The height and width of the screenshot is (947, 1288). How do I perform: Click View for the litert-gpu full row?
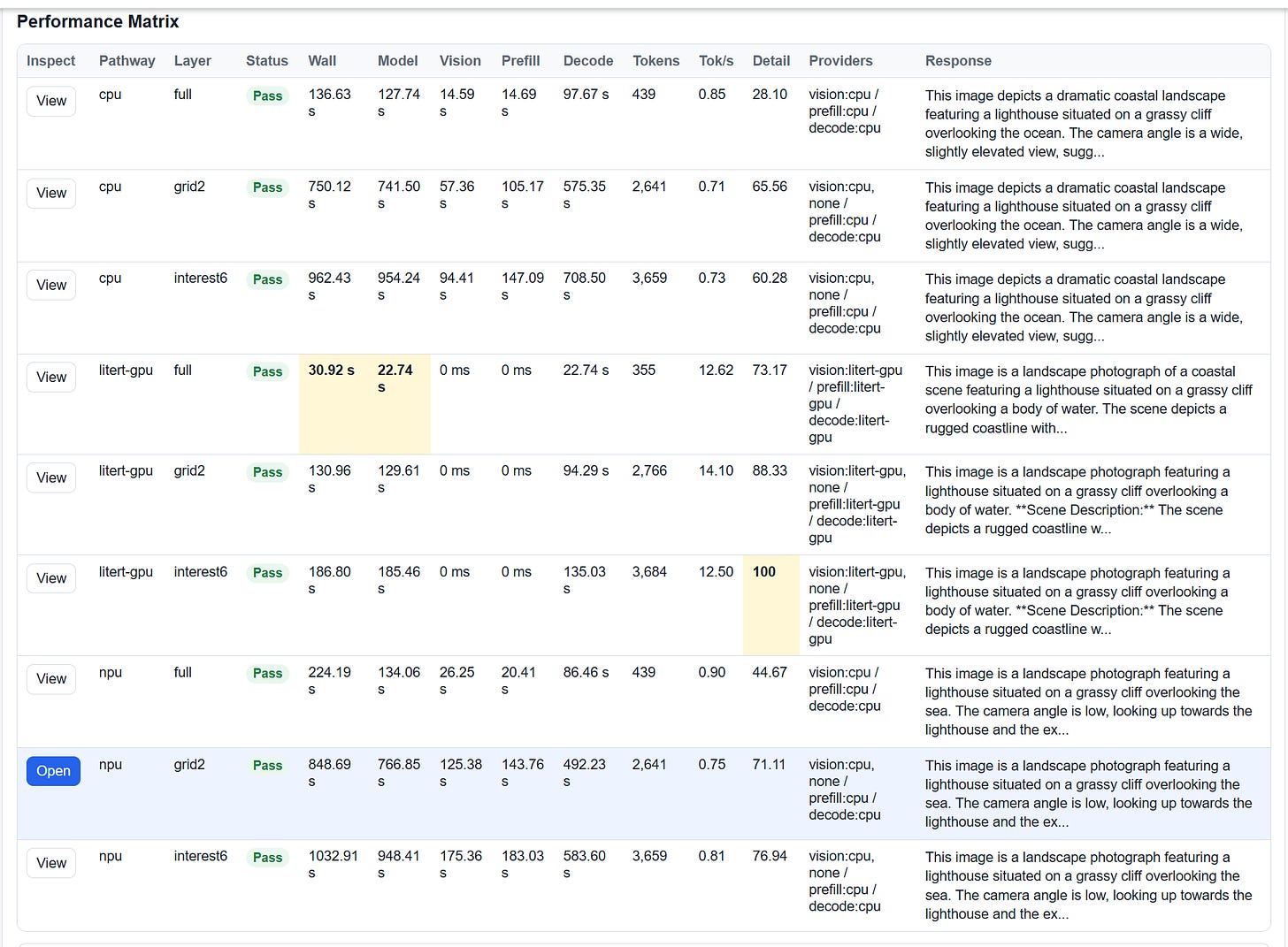click(x=51, y=377)
